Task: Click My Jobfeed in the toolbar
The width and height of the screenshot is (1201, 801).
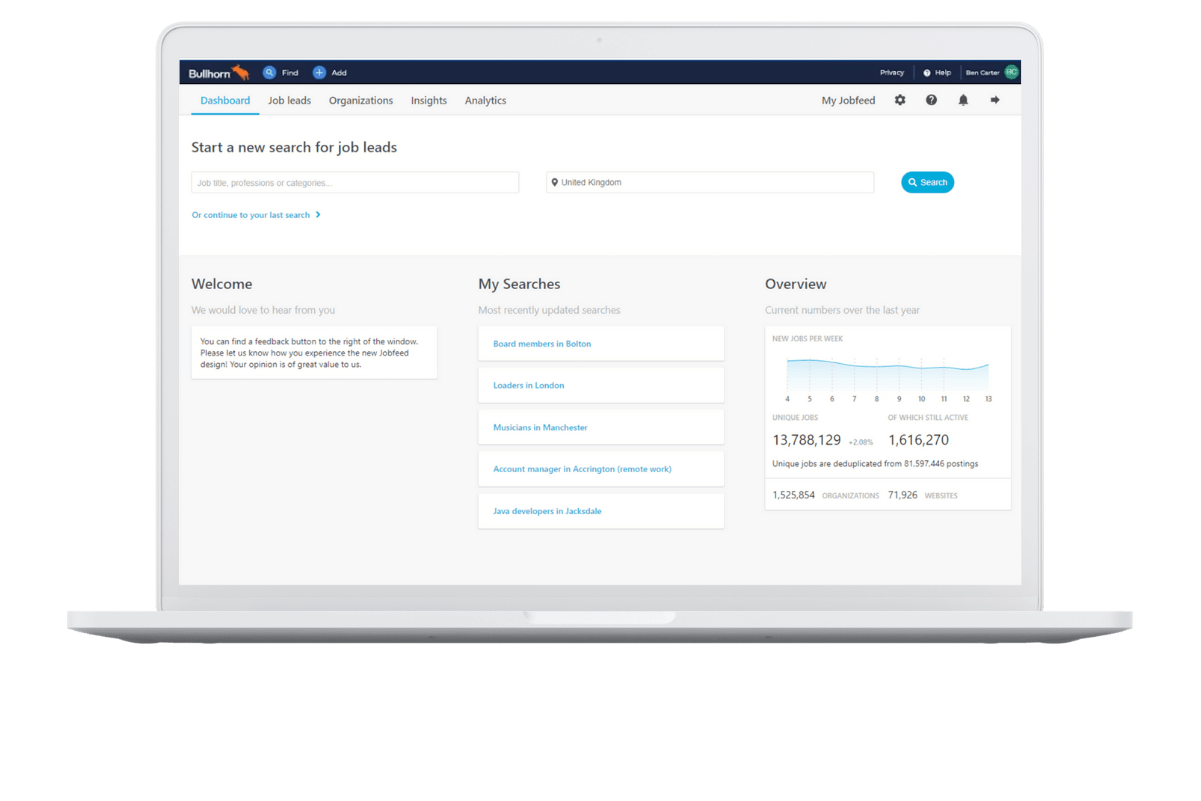Action: pos(848,101)
